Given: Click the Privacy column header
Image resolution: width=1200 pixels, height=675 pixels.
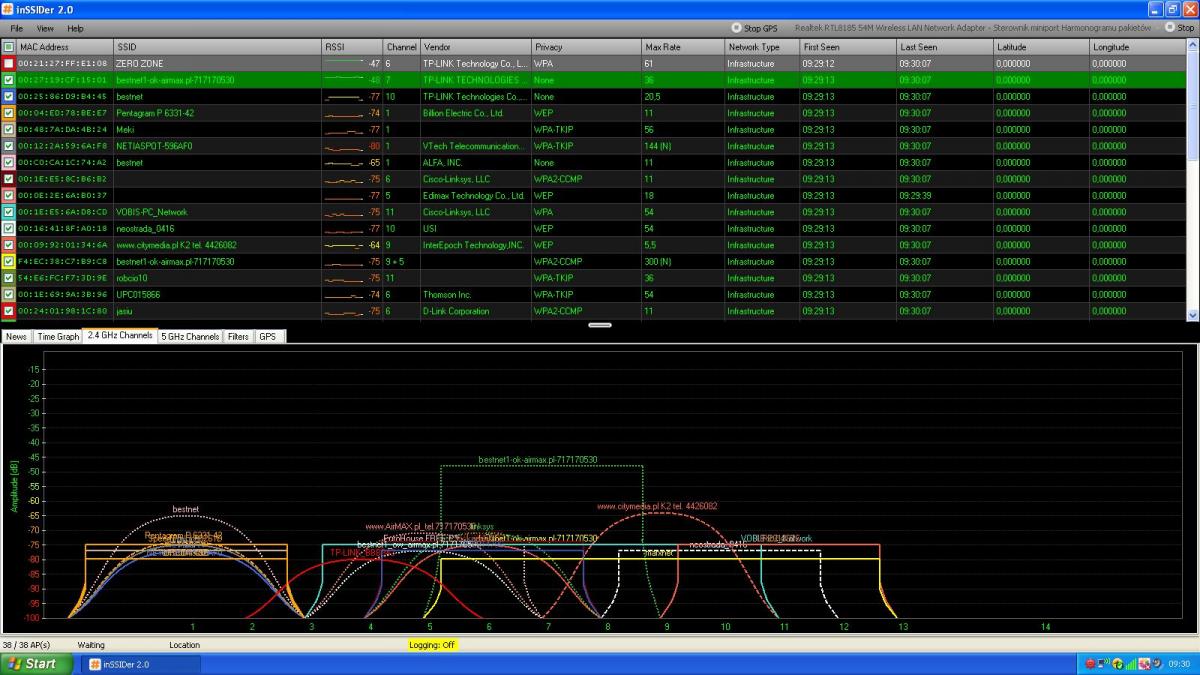Looking at the screenshot, I should pos(586,47).
